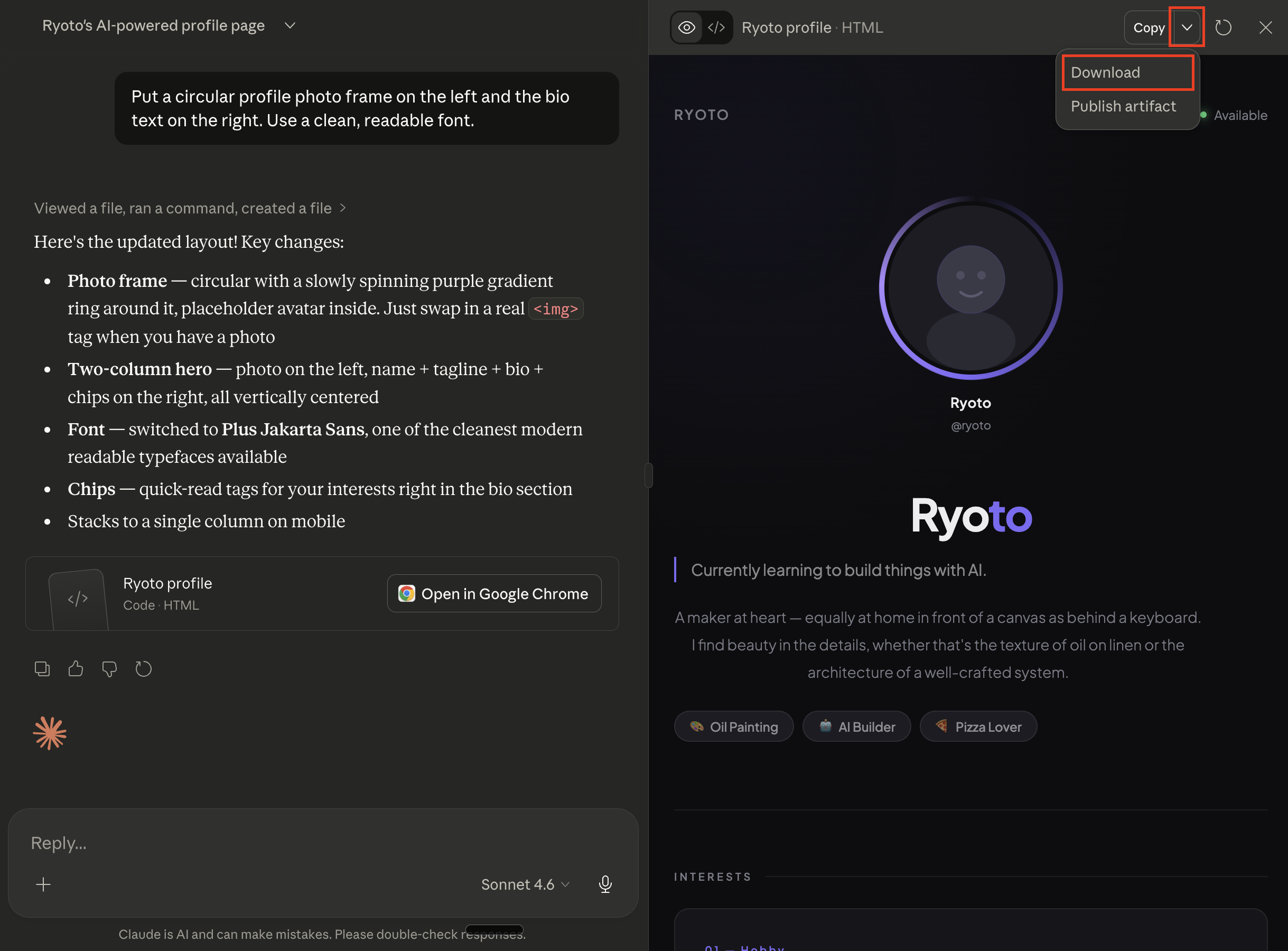Image resolution: width=1288 pixels, height=951 pixels.
Task: Click the artifact refresh icon
Action: (1223, 27)
